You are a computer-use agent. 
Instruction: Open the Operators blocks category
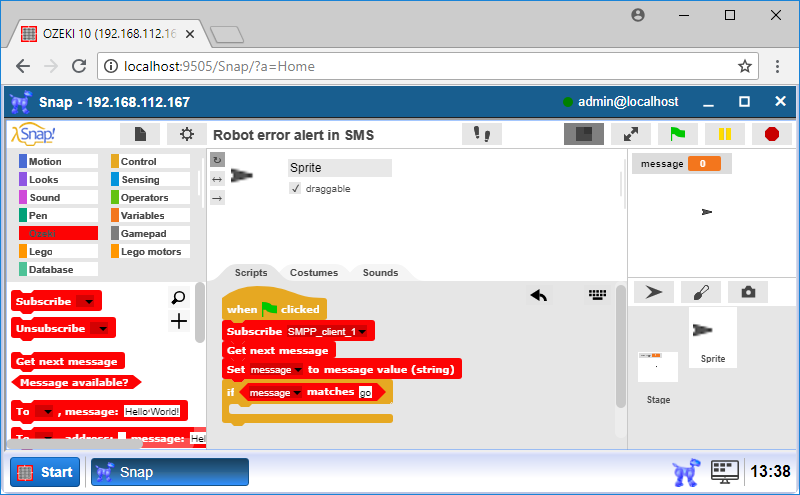(x=151, y=197)
